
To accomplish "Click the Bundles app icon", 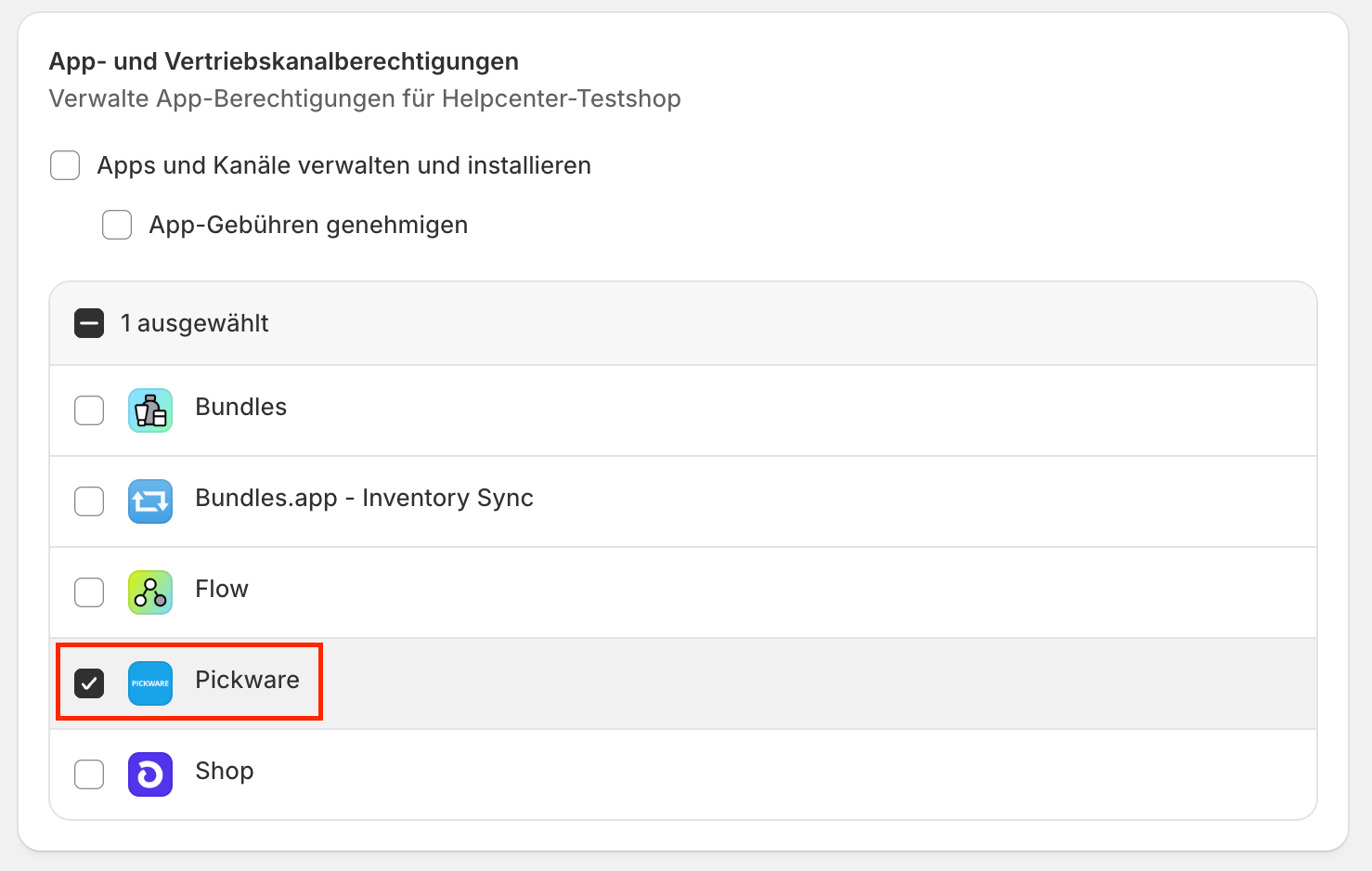I will [149, 409].
